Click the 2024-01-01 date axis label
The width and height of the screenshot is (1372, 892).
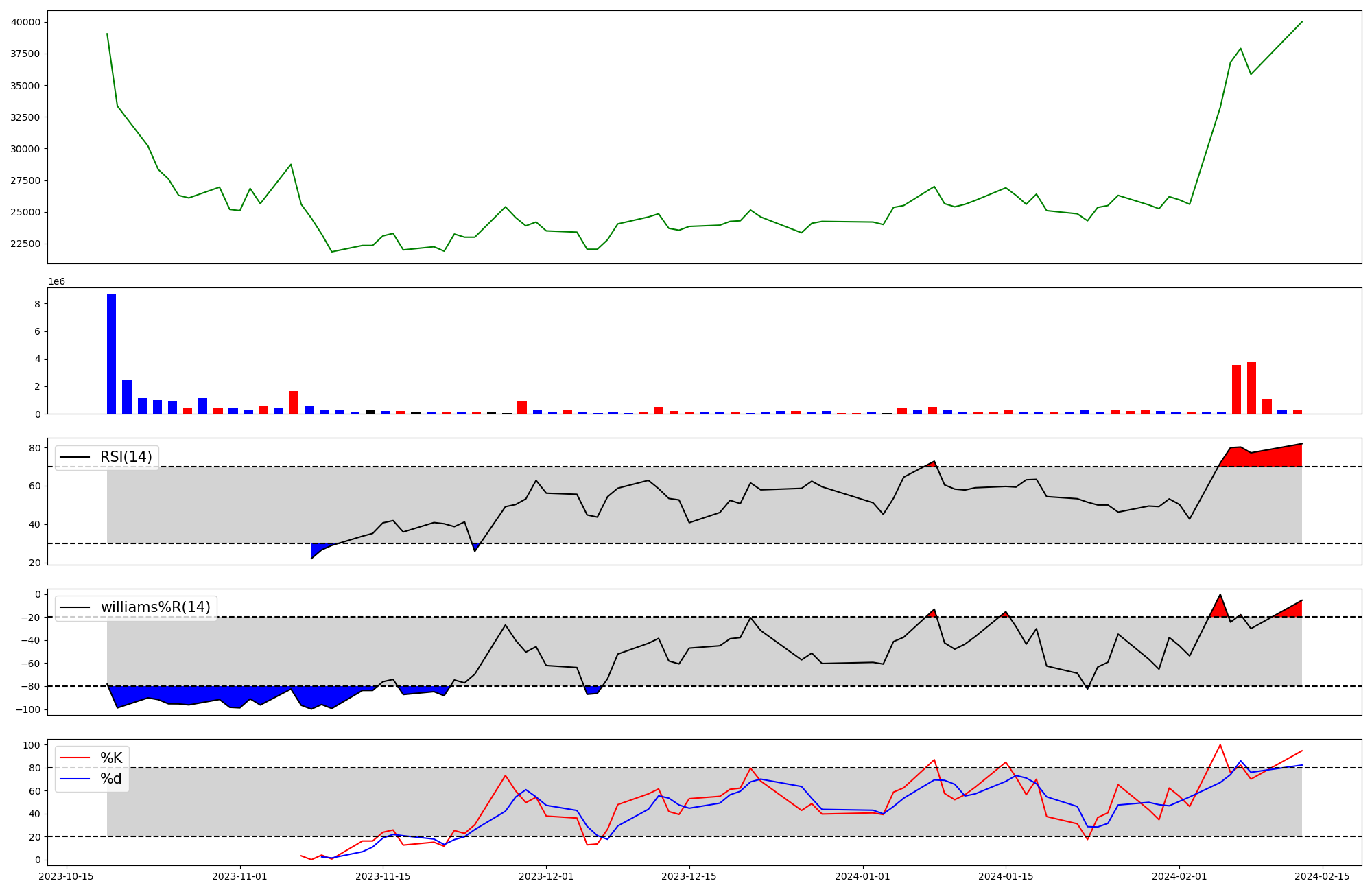point(862,876)
